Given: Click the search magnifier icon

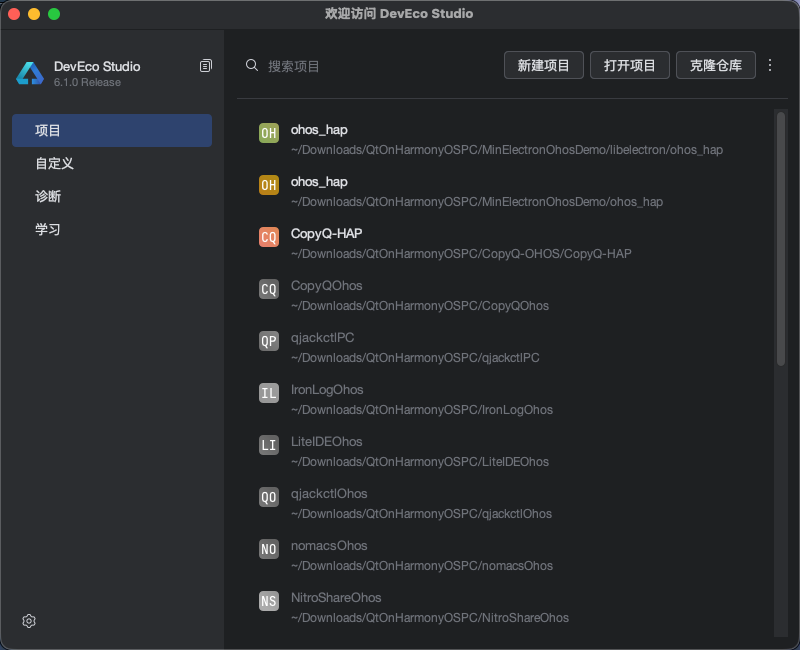Looking at the screenshot, I should pyautogui.click(x=252, y=65).
